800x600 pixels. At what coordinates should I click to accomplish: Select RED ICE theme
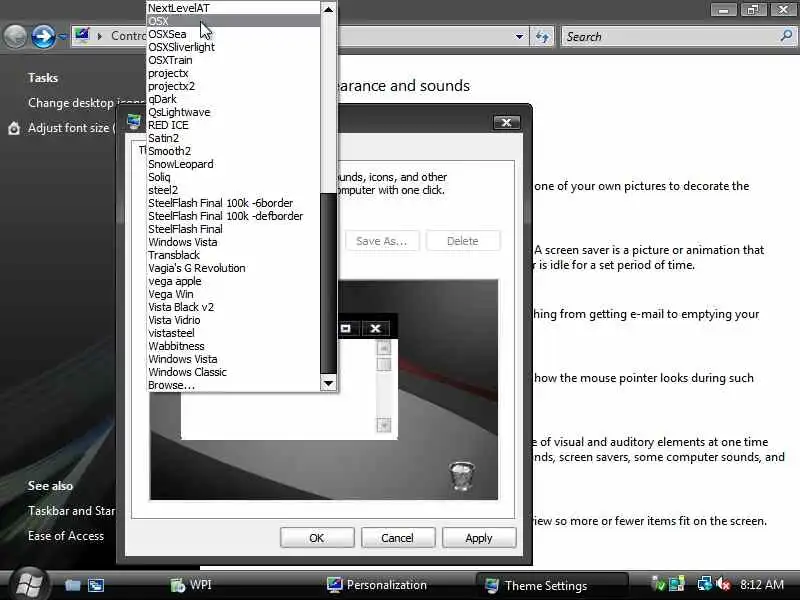(x=234, y=125)
